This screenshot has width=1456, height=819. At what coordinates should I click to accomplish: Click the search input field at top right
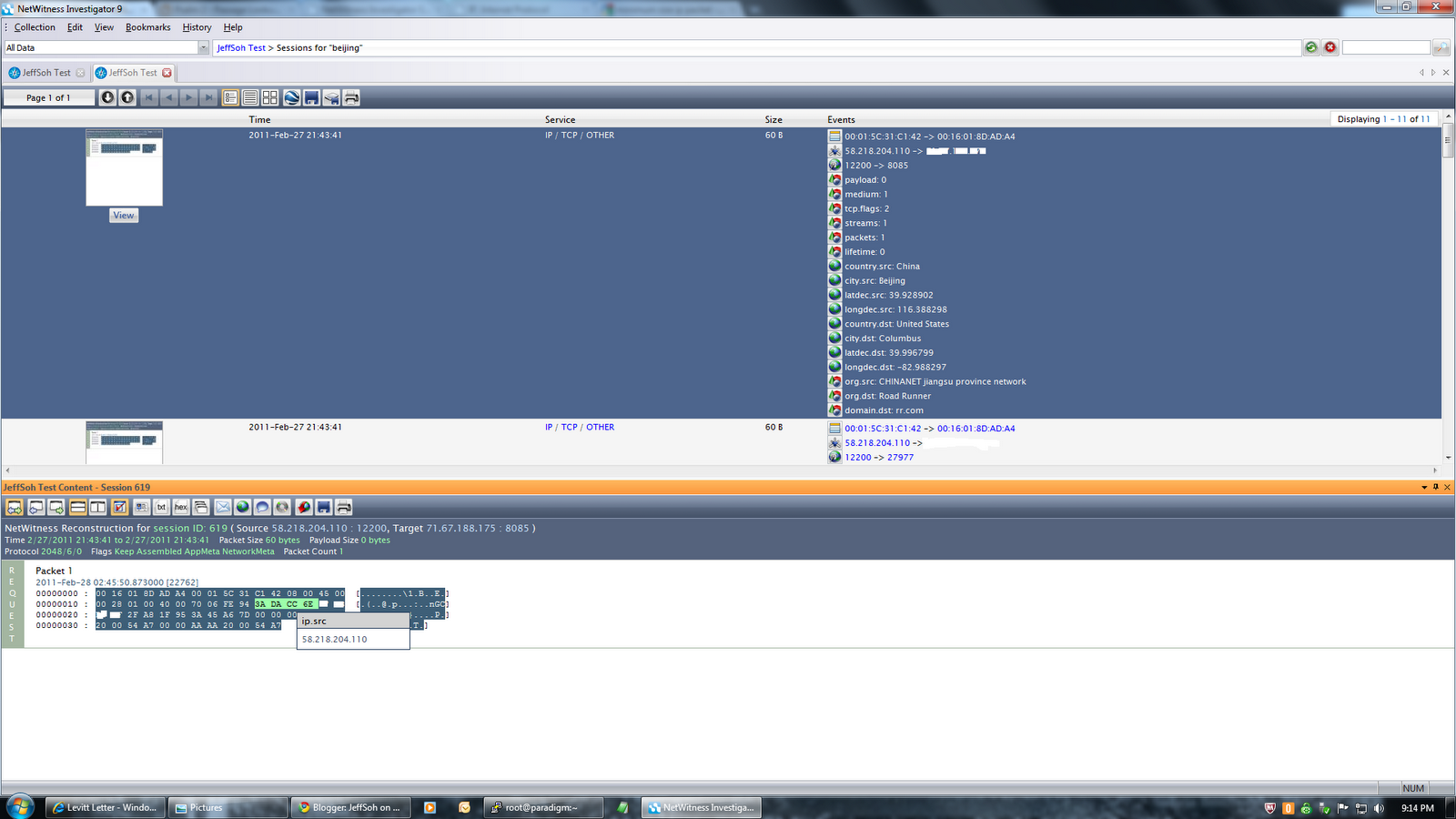(1386, 47)
